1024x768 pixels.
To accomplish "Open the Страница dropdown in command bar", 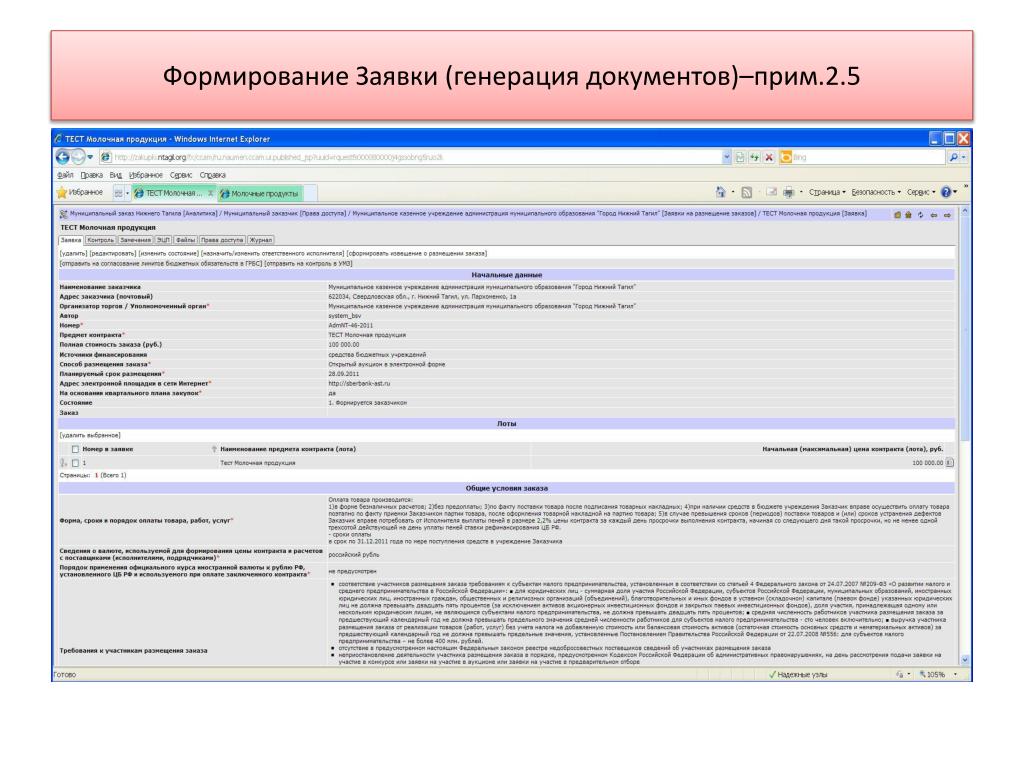I will 827,192.
